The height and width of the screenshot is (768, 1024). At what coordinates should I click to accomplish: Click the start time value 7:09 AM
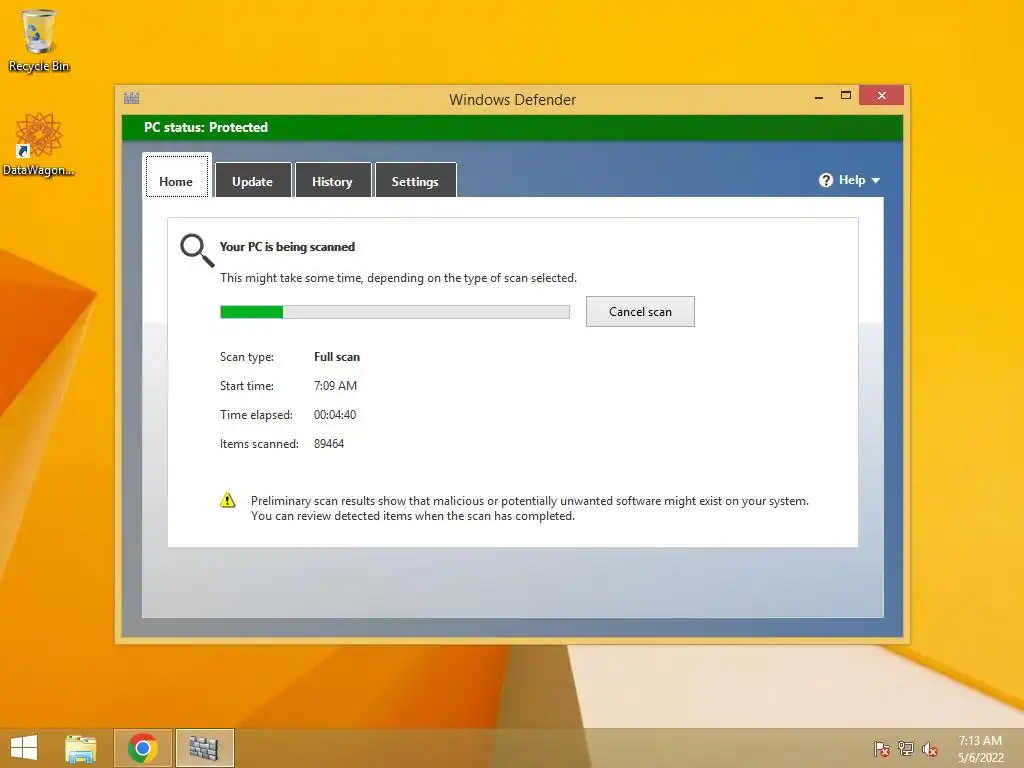[x=335, y=385]
